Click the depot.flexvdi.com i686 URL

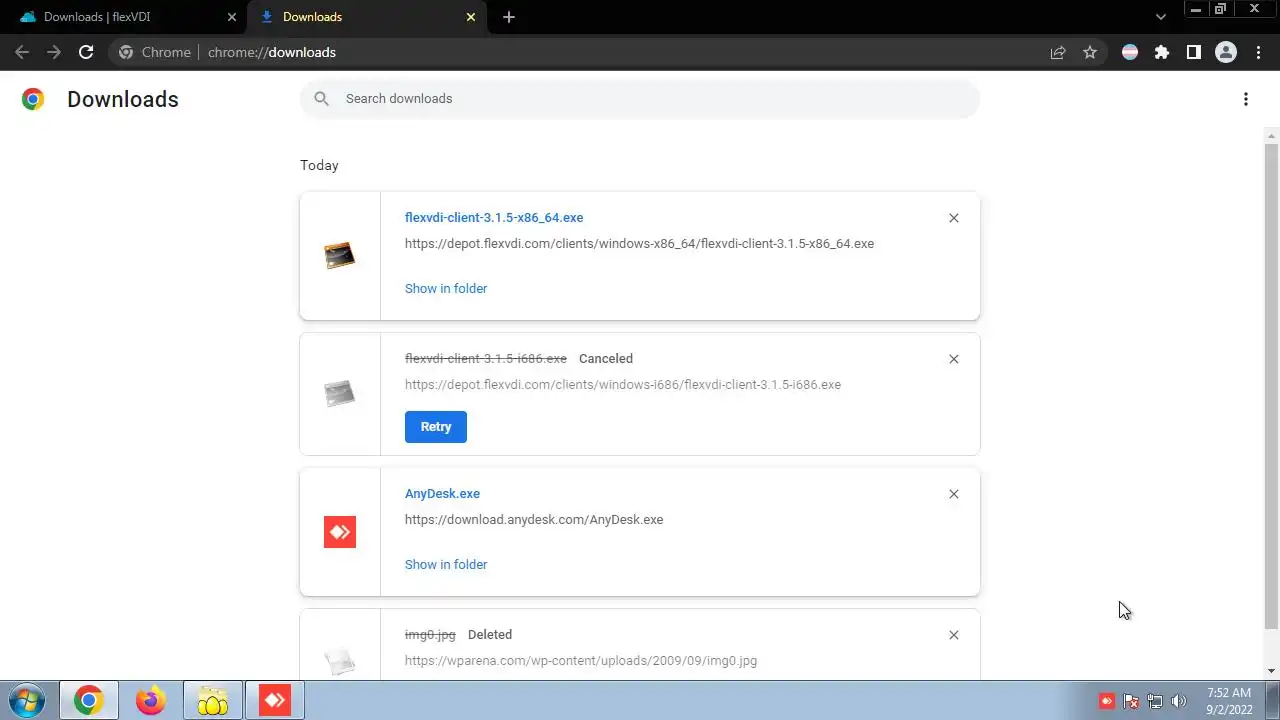pyautogui.click(x=623, y=384)
